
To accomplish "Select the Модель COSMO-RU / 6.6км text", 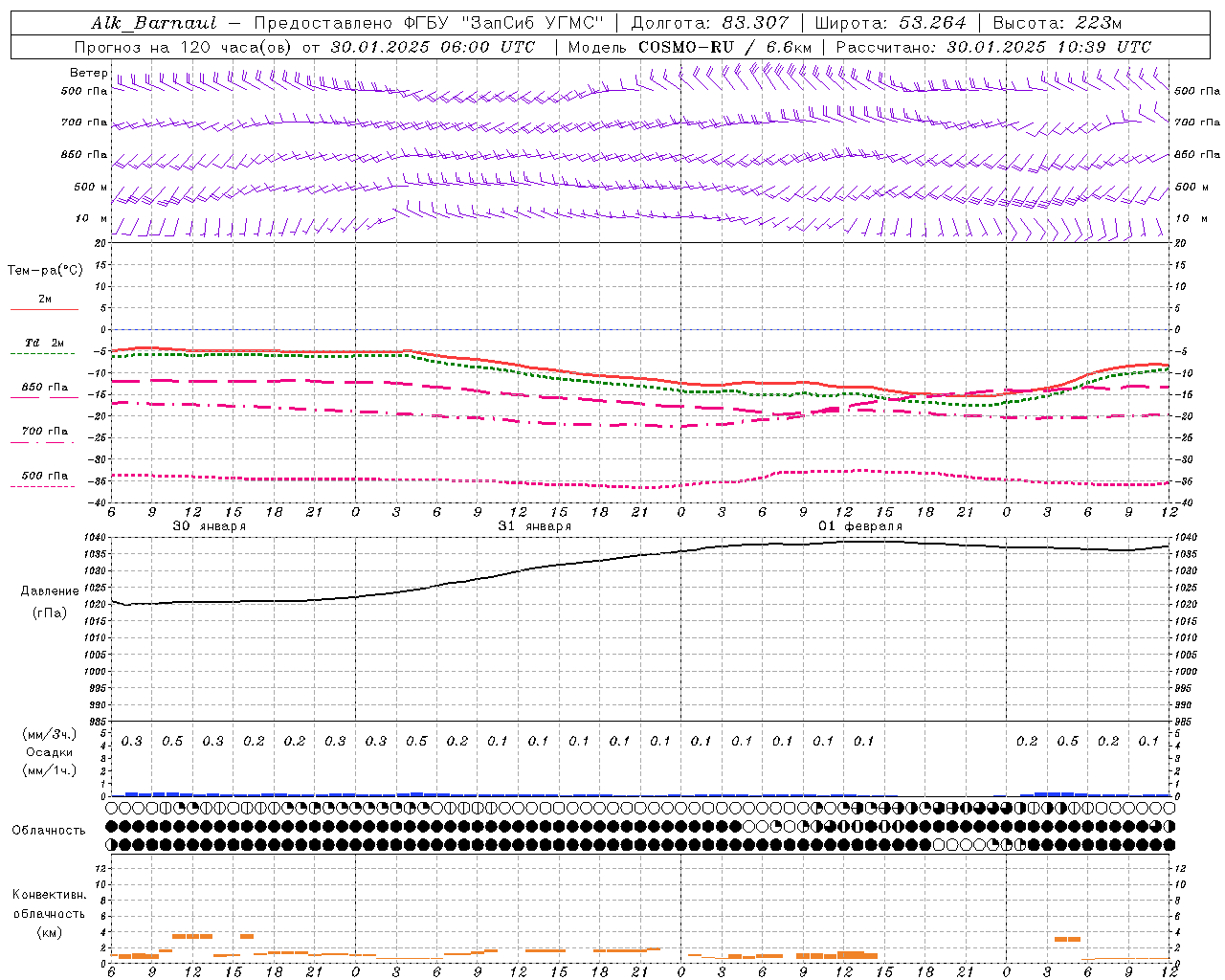I will pyautogui.click(x=691, y=47).
